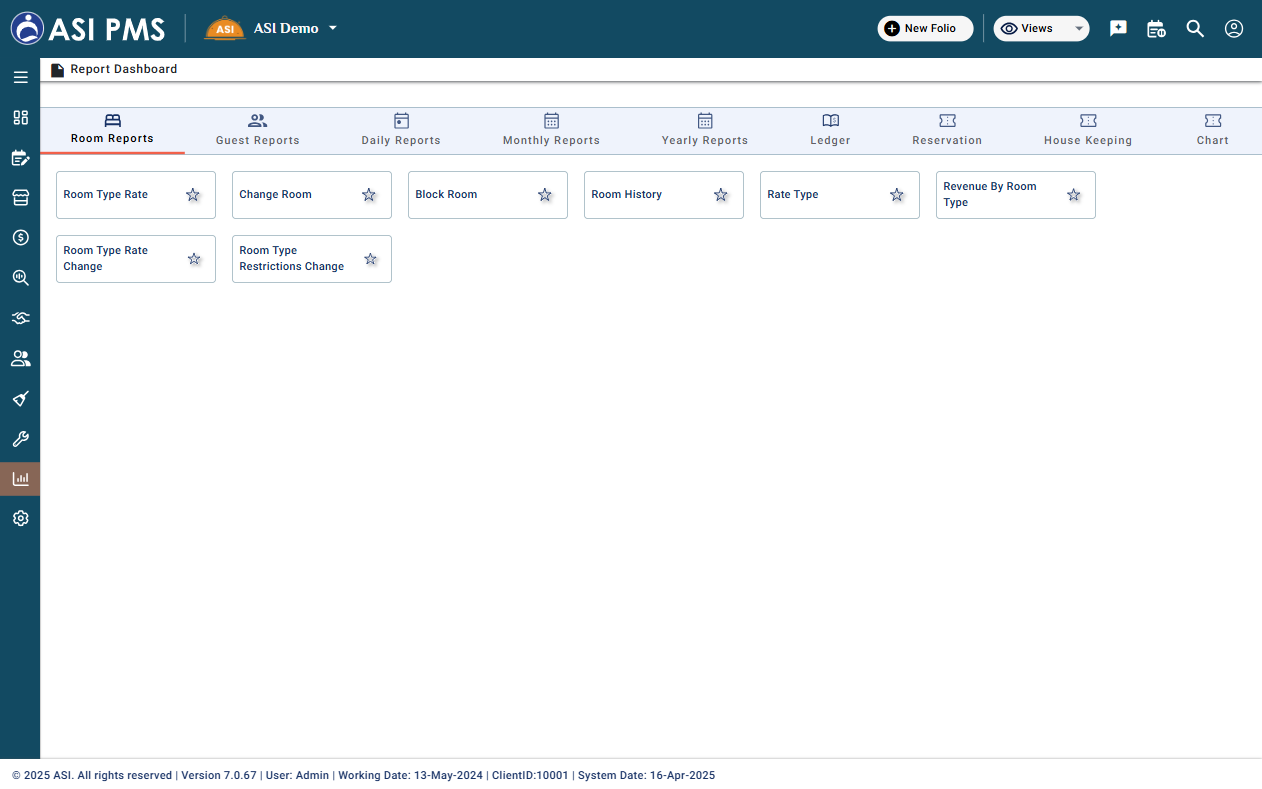Open the search magnifier in header
The width and height of the screenshot is (1262, 789).
tap(1195, 29)
